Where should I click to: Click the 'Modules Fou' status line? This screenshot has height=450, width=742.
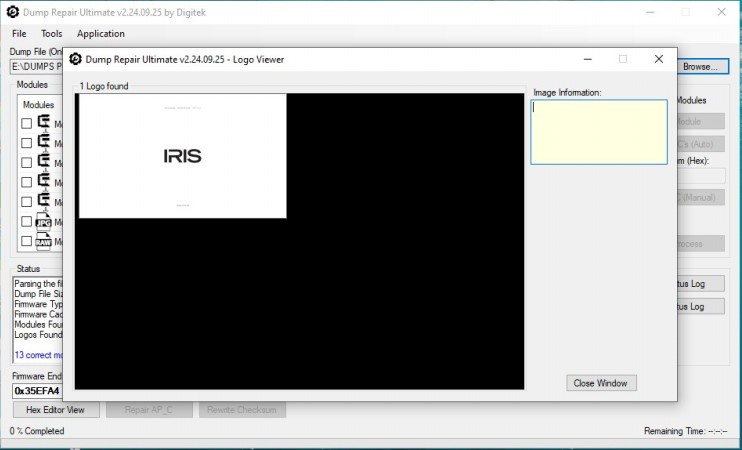pos(38,325)
